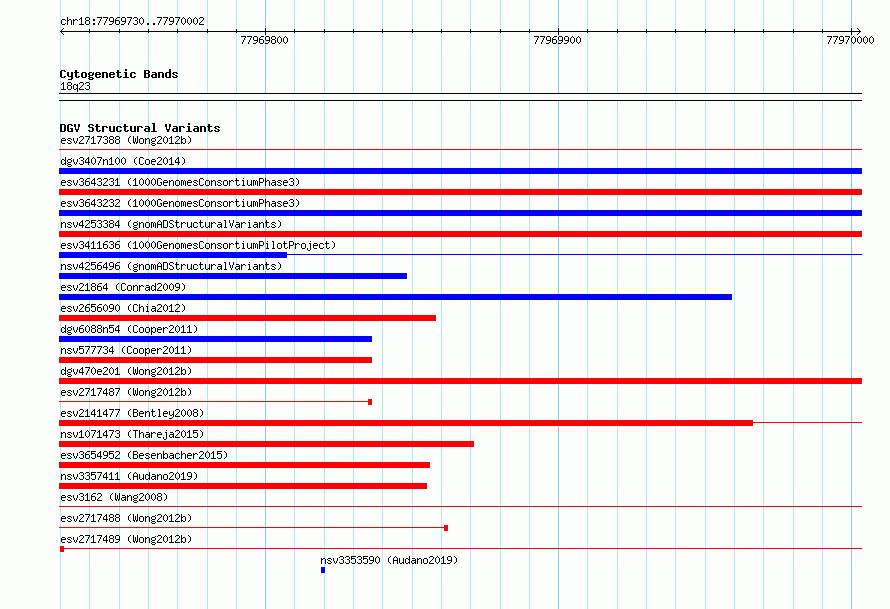
Task: Open esv3643232 1000GenomesConsortiumPhase3 label
Action: tap(180, 203)
